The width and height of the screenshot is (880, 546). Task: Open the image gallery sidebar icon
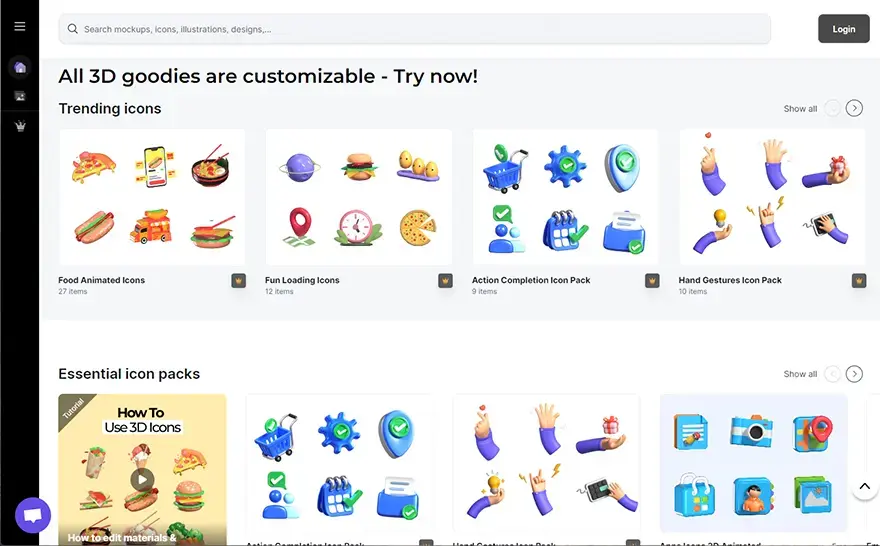pyautogui.click(x=20, y=97)
